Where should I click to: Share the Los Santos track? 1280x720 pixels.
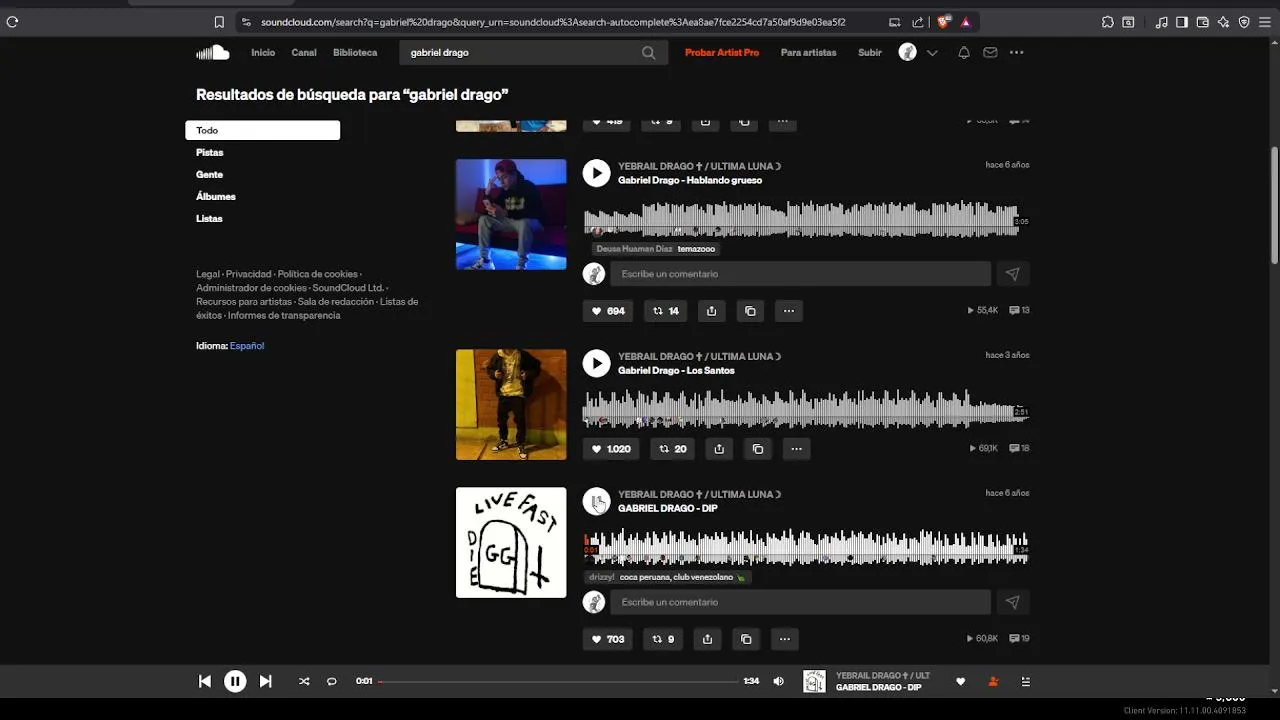click(x=719, y=449)
